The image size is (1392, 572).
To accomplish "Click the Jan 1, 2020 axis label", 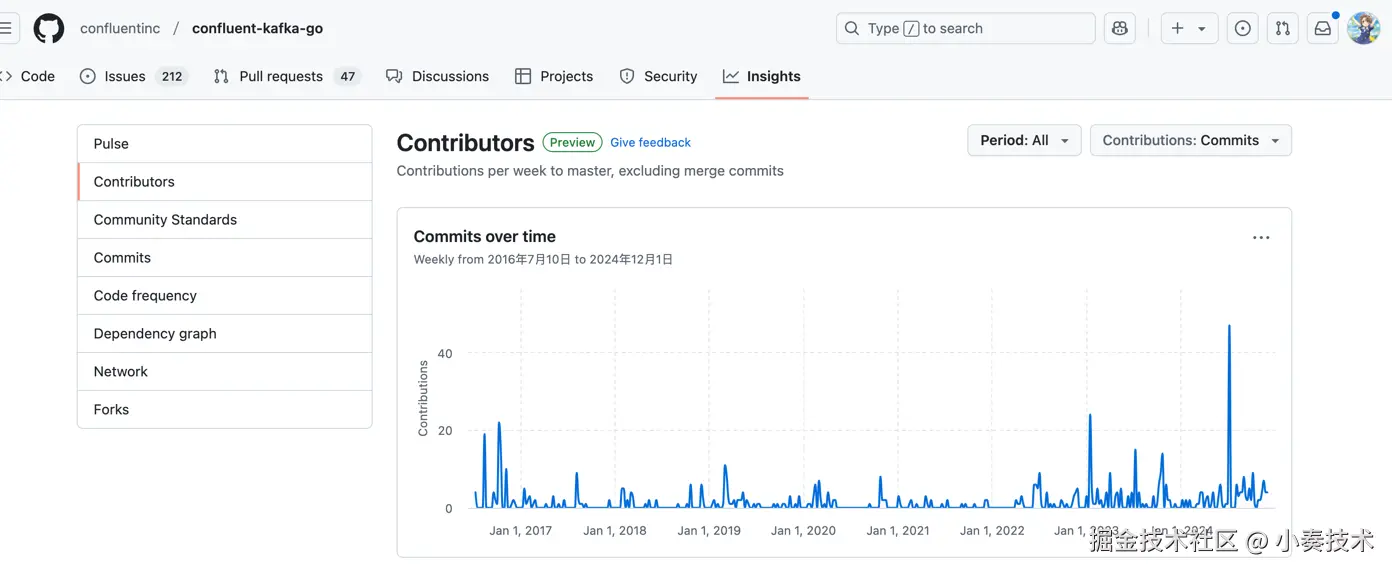I will coord(803,531).
